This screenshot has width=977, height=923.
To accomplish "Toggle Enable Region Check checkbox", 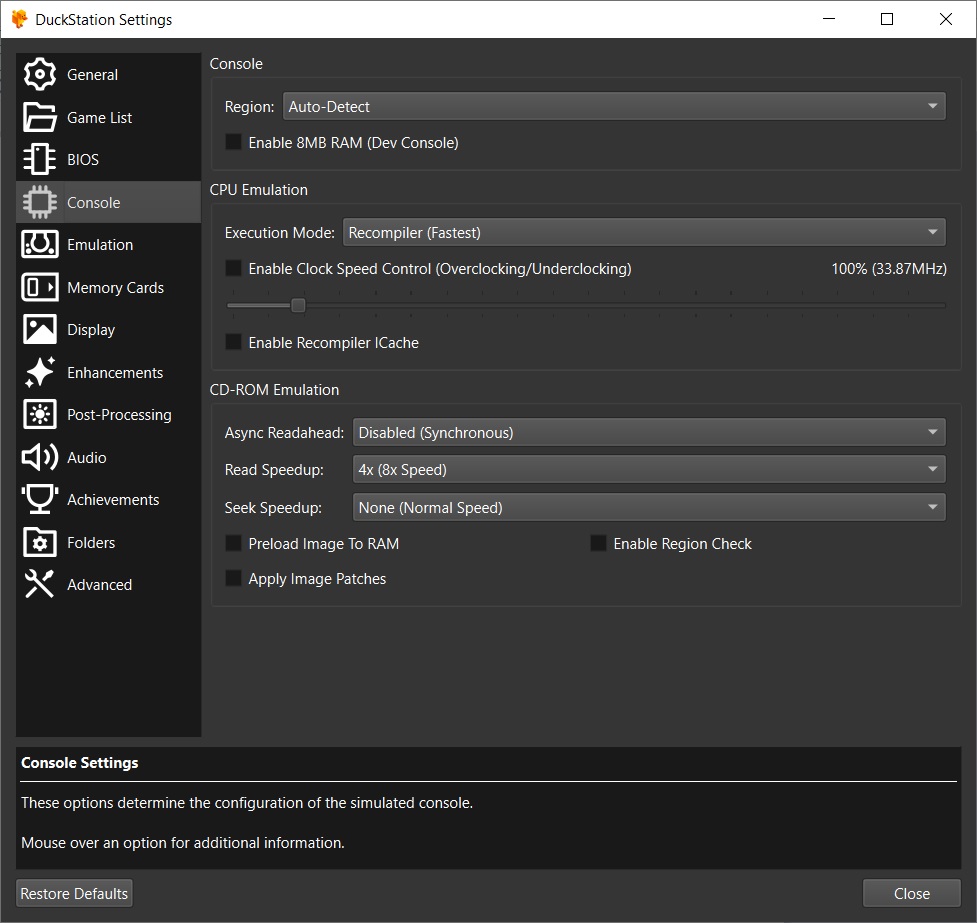I will pyautogui.click(x=598, y=543).
